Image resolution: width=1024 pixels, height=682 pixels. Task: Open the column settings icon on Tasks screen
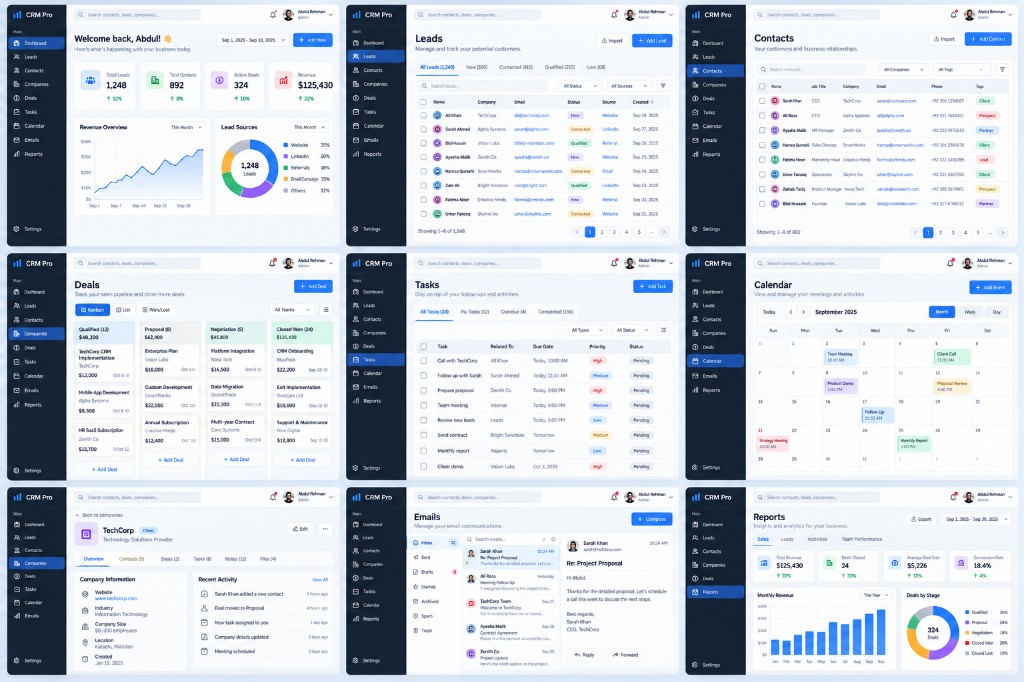click(x=663, y=330)
